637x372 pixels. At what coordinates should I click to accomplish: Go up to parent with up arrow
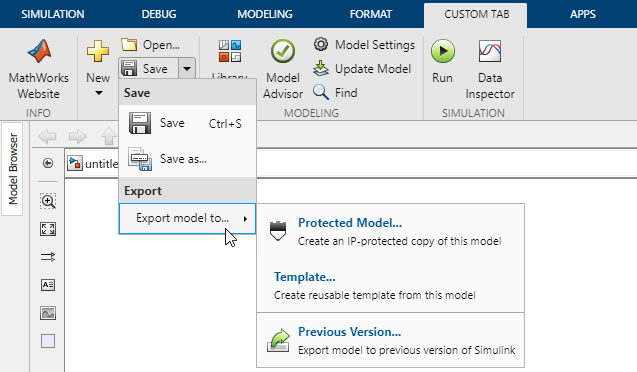point(108,136)
